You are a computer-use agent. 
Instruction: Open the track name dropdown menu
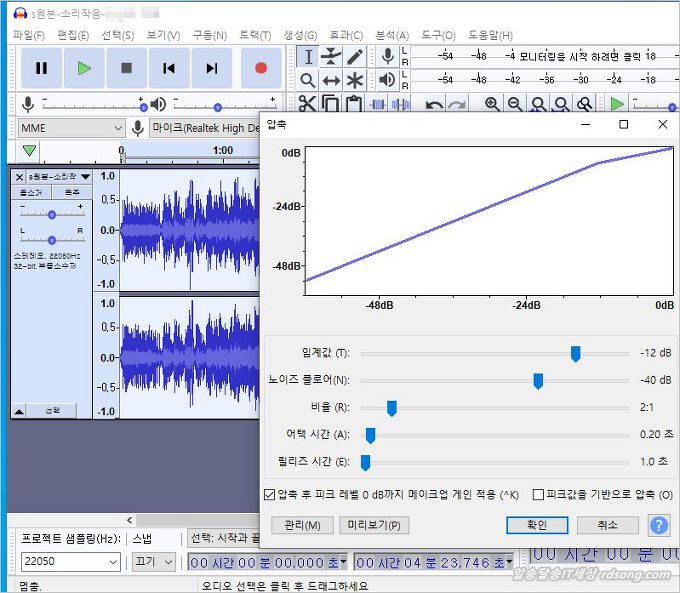(85, 177)
